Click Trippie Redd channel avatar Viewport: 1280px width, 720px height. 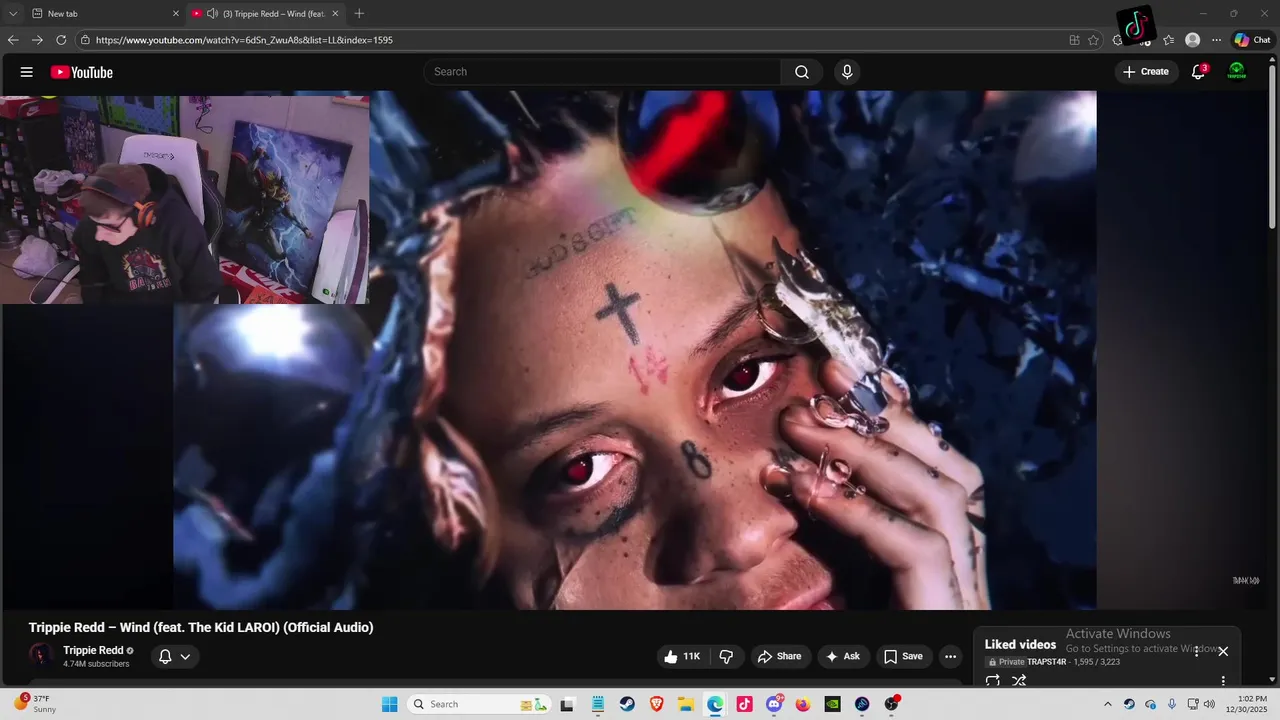41,656
